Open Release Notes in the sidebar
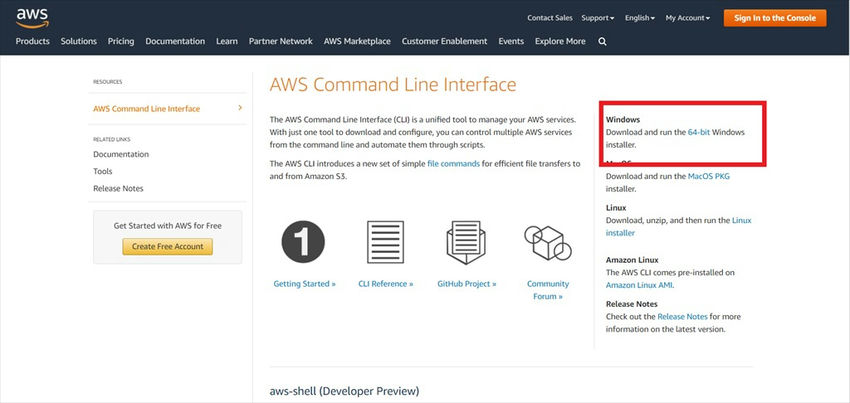The image size is (850, 403). pyautogui.click(x=118, y=189)
